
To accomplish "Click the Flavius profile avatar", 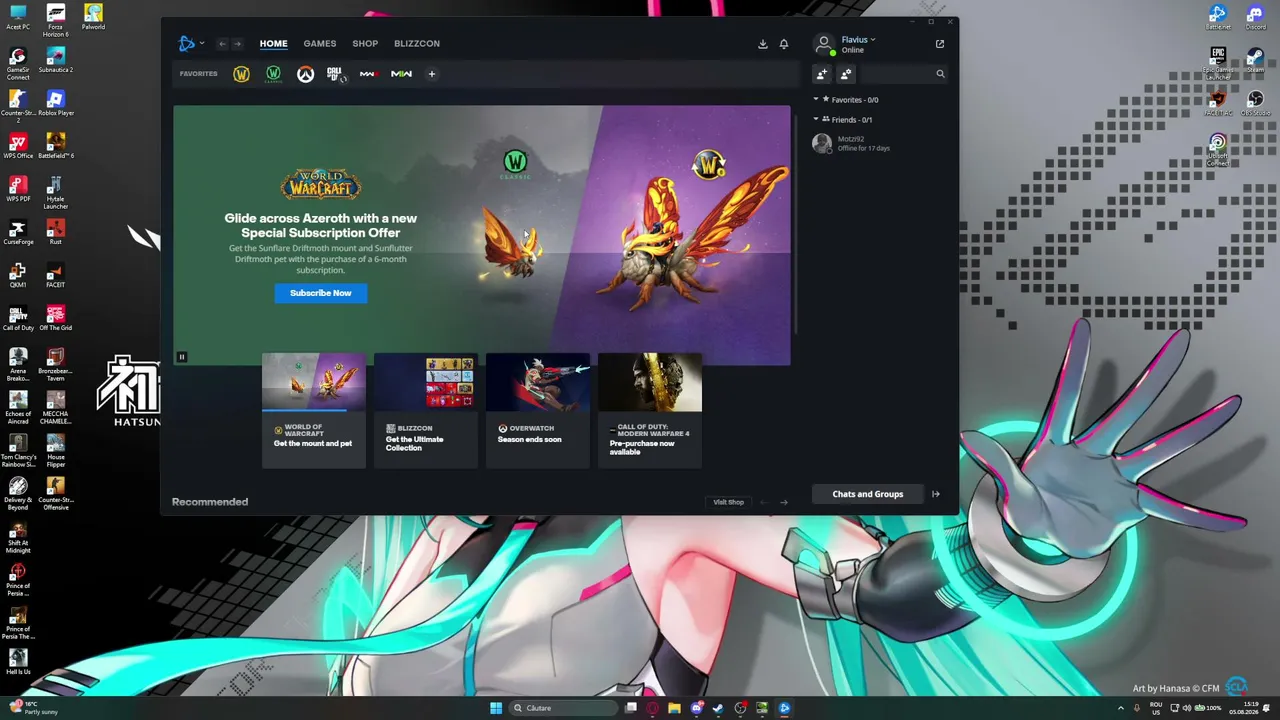I will point(824,44).
